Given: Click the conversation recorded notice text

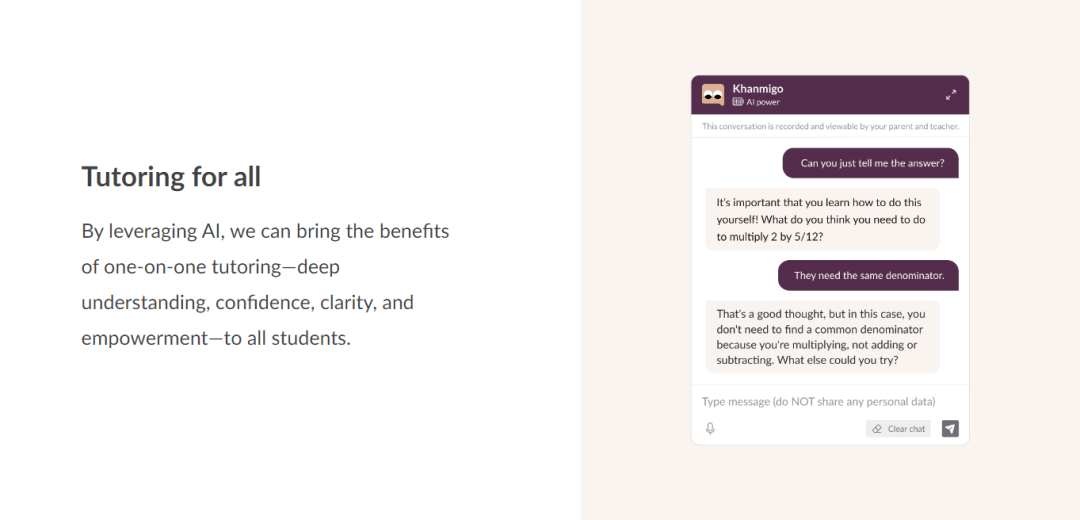Looking at the screenshot, I should [830, 127].
